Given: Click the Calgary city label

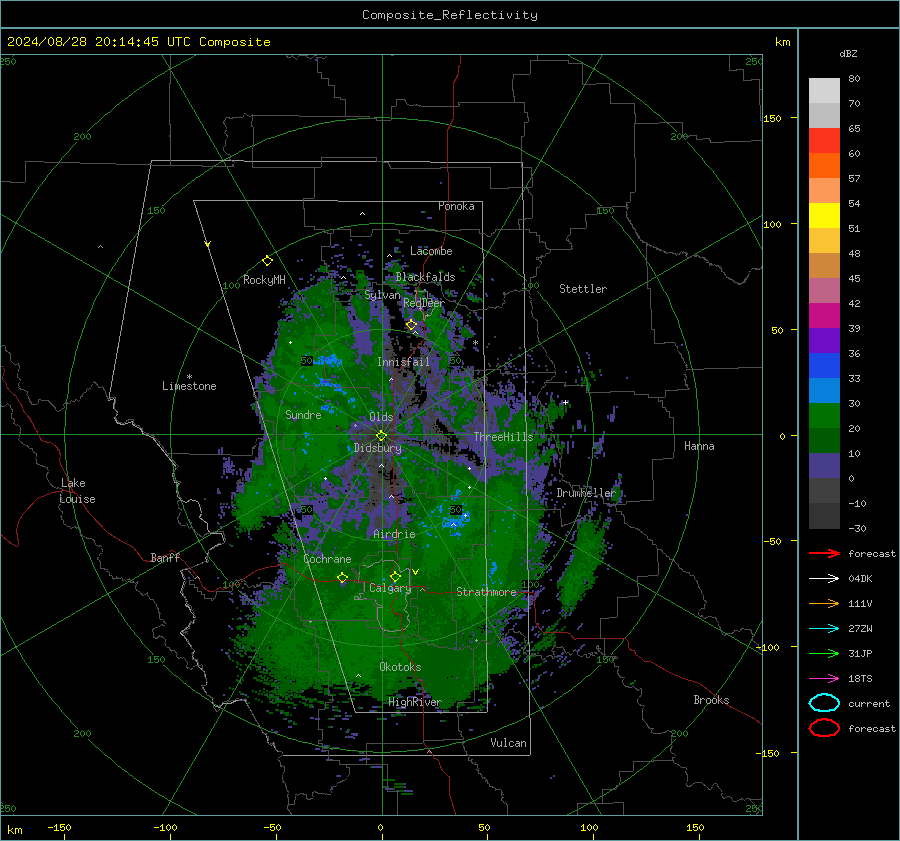Looking at the screenshot, I should (390, 588).
